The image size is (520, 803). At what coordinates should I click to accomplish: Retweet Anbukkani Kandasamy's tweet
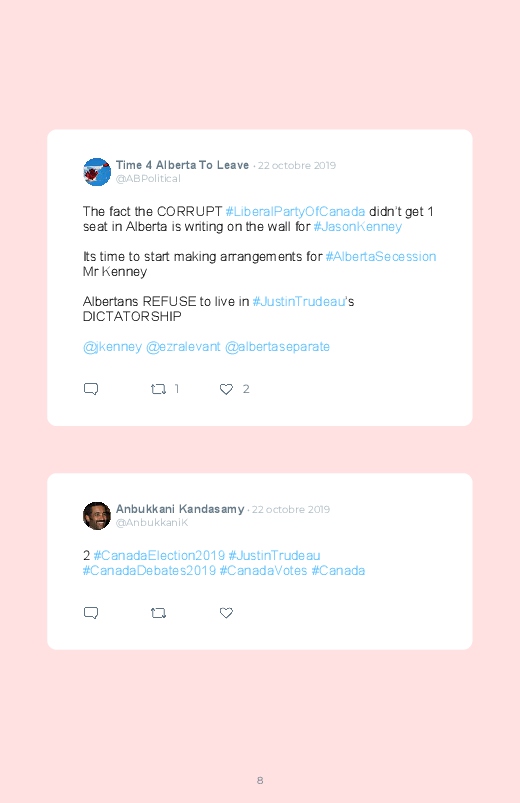tap(158, 613)
